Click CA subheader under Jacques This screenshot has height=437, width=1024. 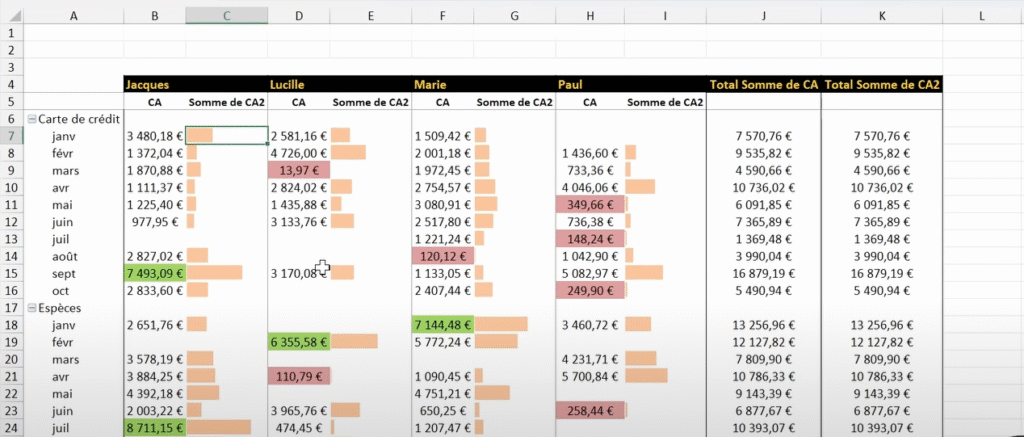(155, 102)
